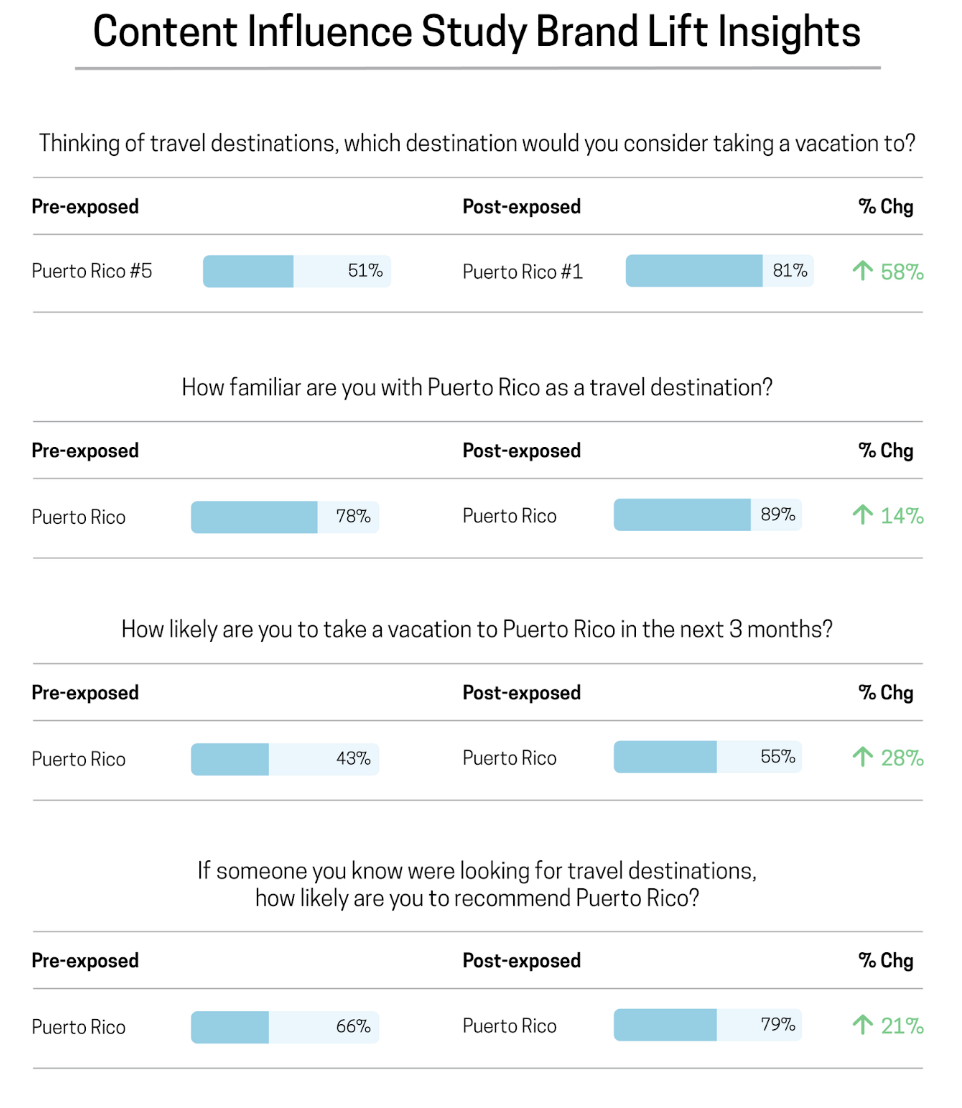Click the "Content Influence Study Brand Lift Insights" title
This screenshot has width=962, height=1108.
pos(477,32)
